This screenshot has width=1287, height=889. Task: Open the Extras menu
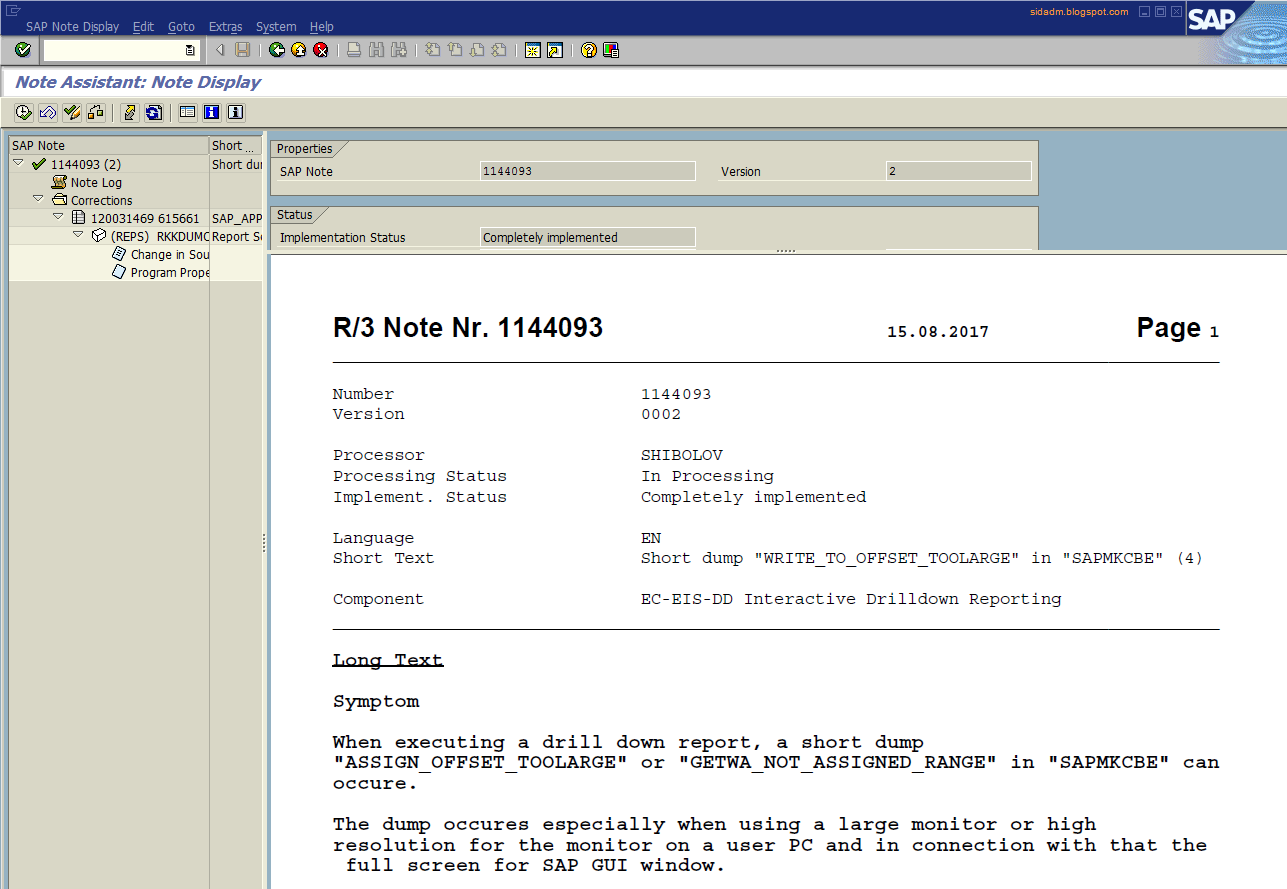[225, 26]
